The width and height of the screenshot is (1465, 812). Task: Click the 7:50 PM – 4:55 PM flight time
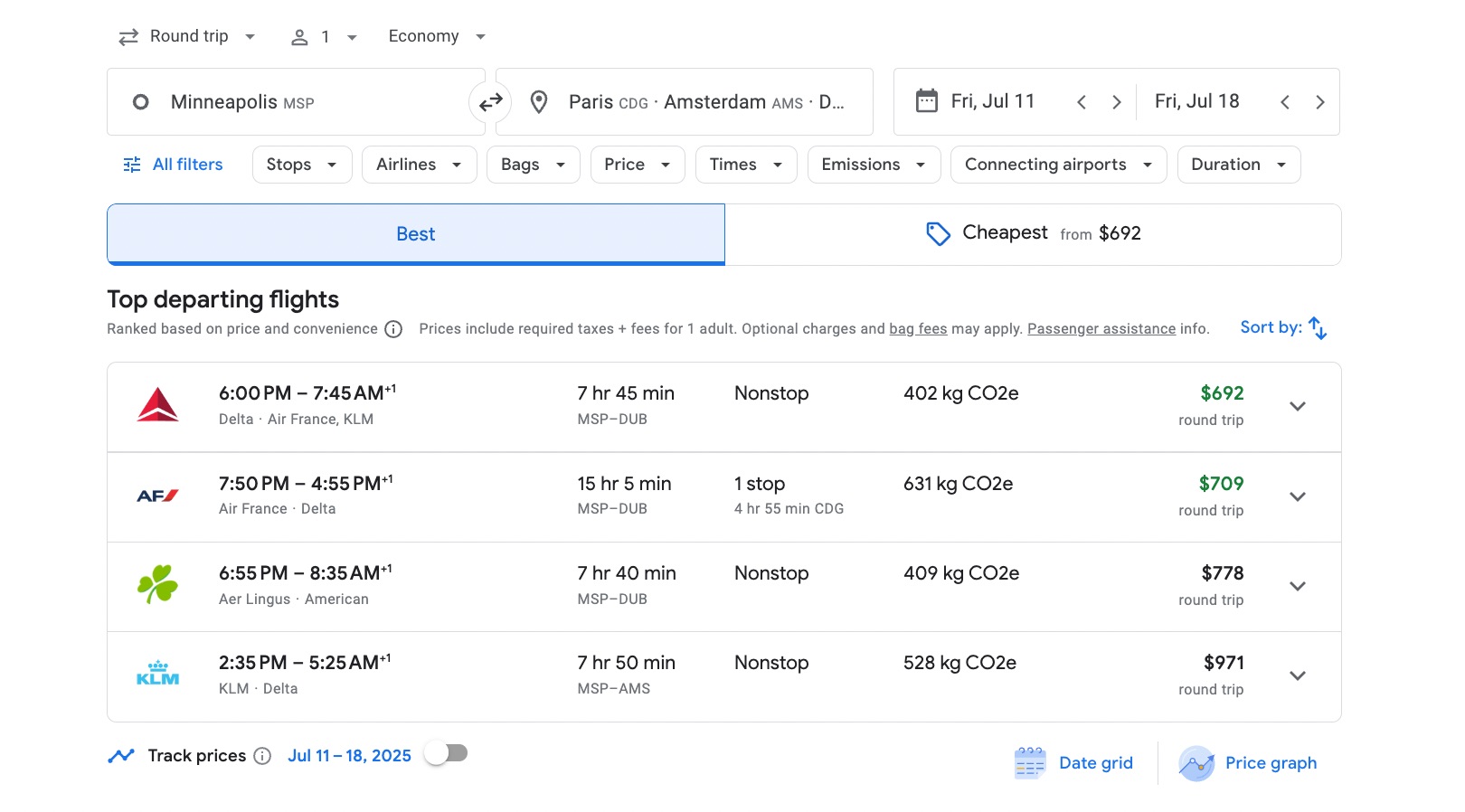tap(306, 484)
